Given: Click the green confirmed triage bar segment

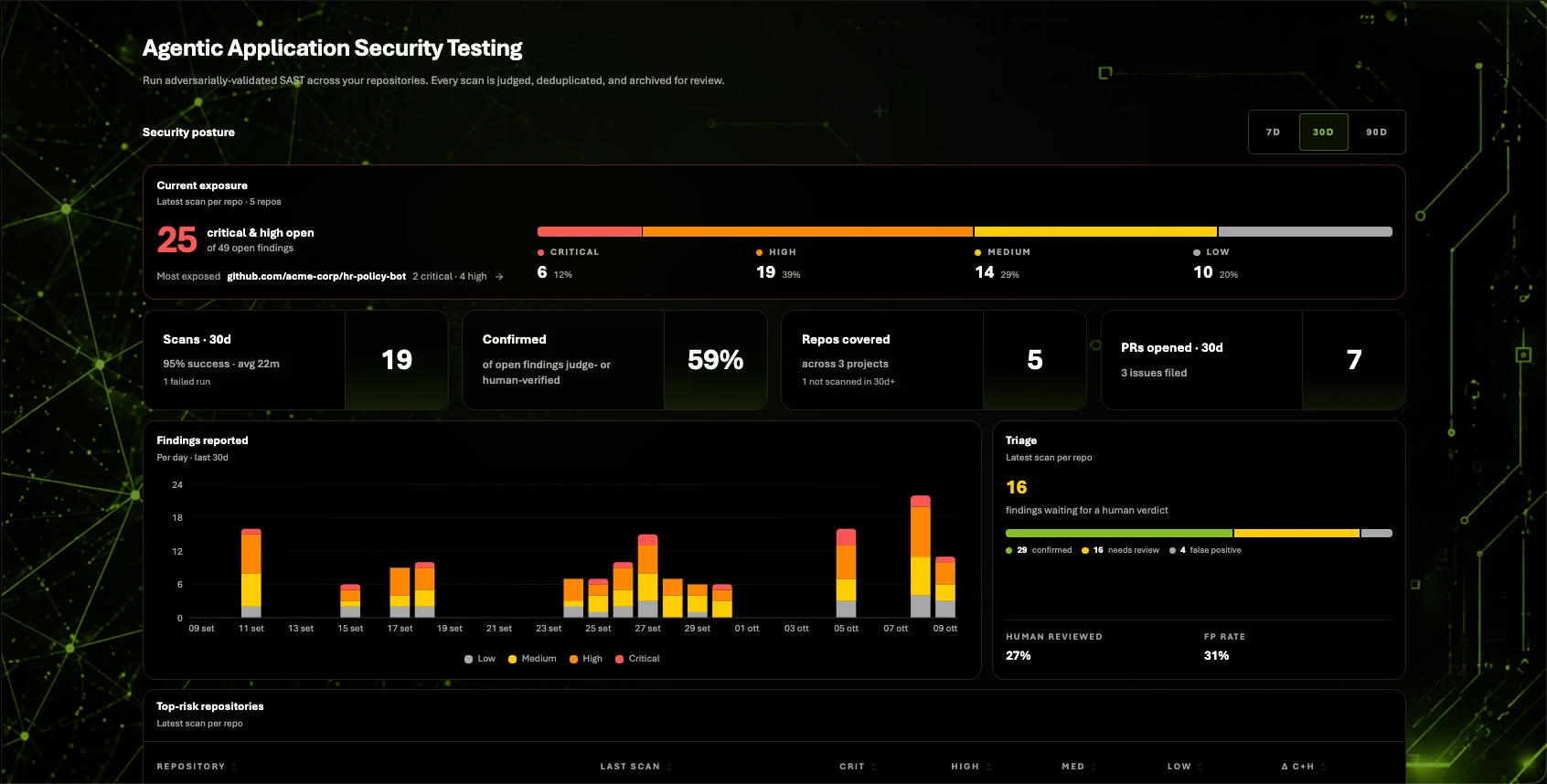Looking at the screenshot, I should point(1119,533).
